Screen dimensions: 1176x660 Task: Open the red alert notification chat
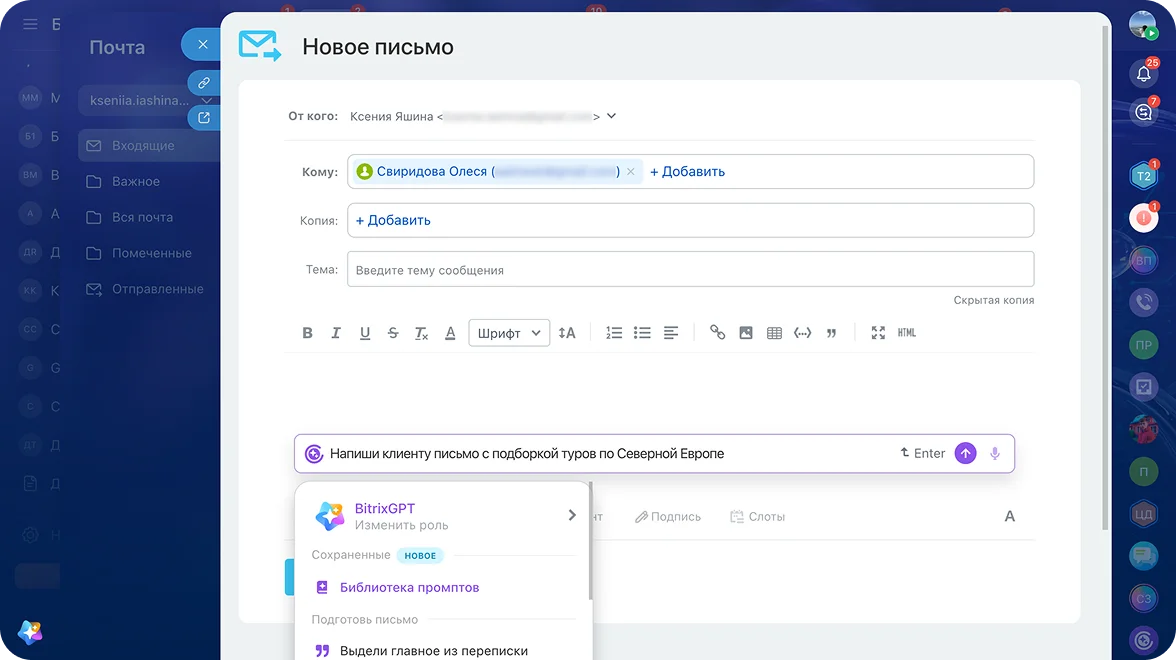point(1143,218)
